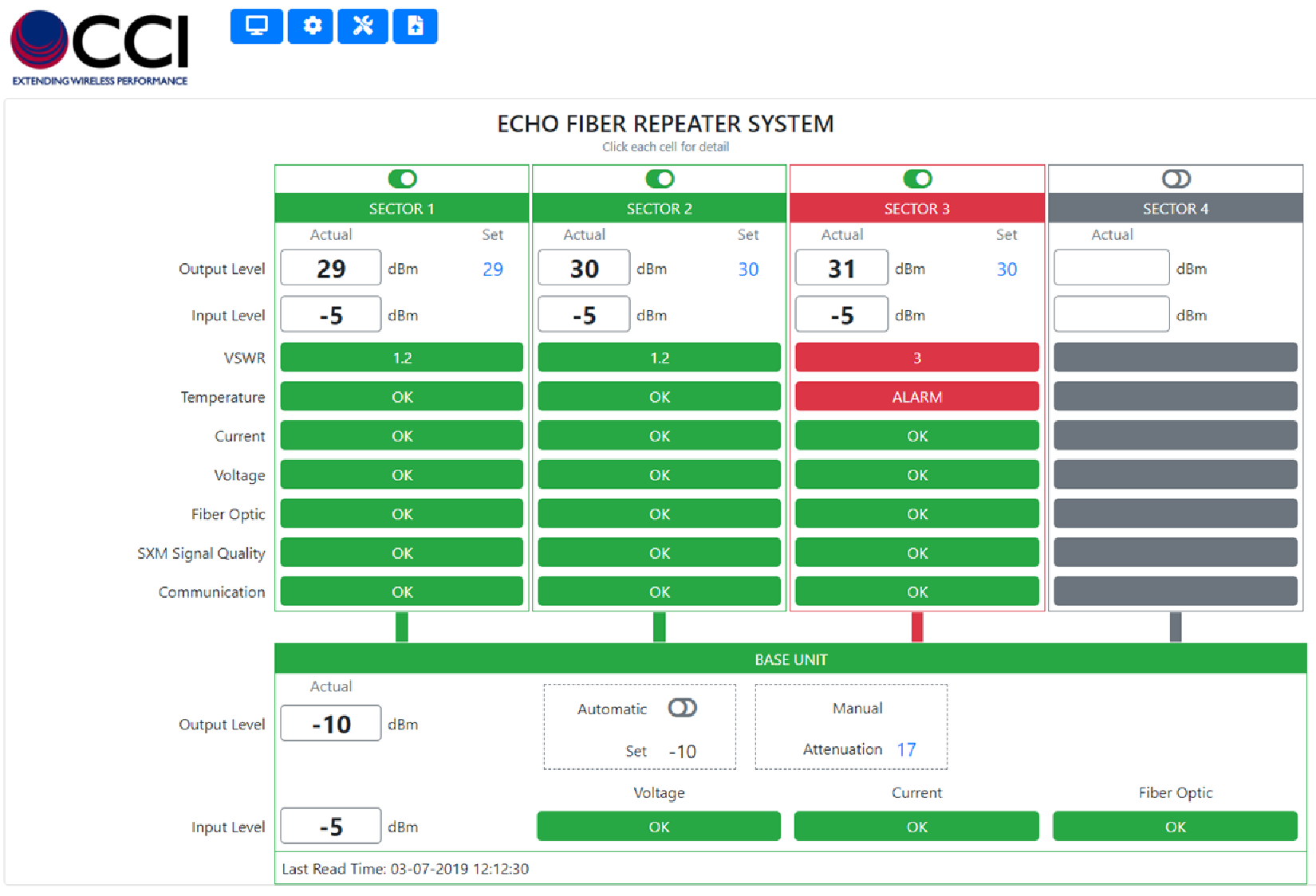Click Sector 3 set value 30

coord(1007,269)
